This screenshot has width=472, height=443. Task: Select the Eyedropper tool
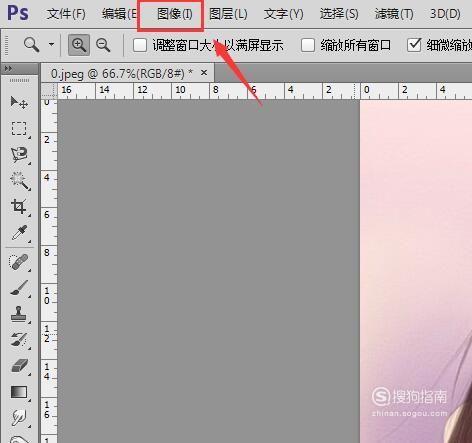pos(19,233)
